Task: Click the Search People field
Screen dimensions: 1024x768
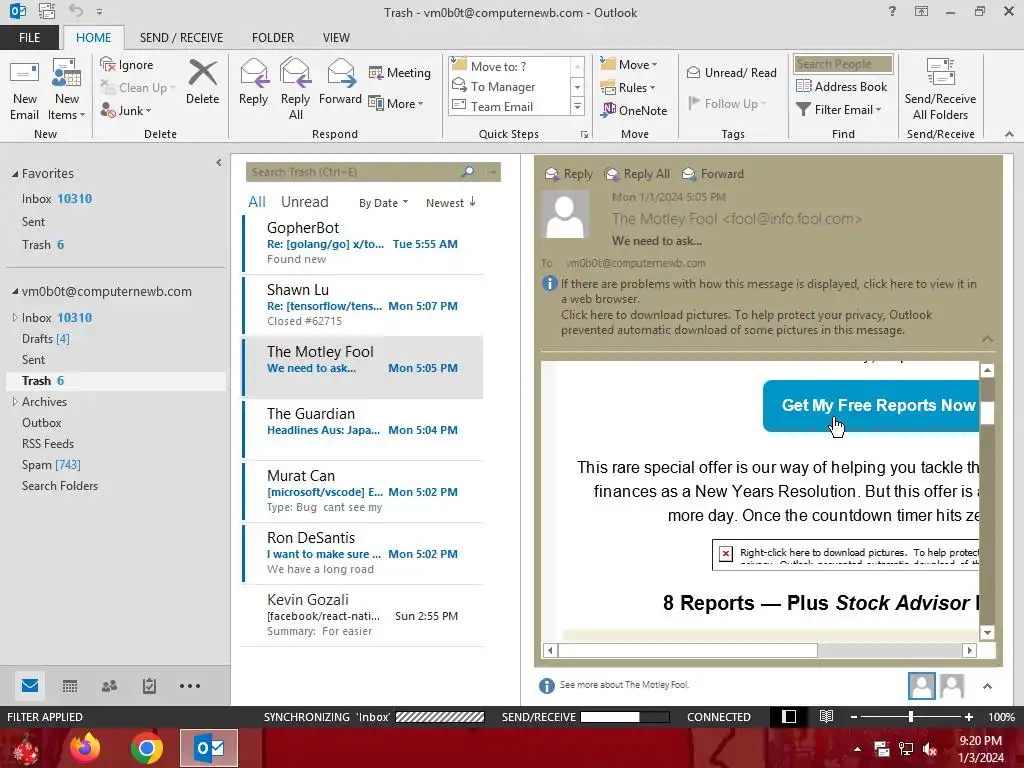Action: 843,63
